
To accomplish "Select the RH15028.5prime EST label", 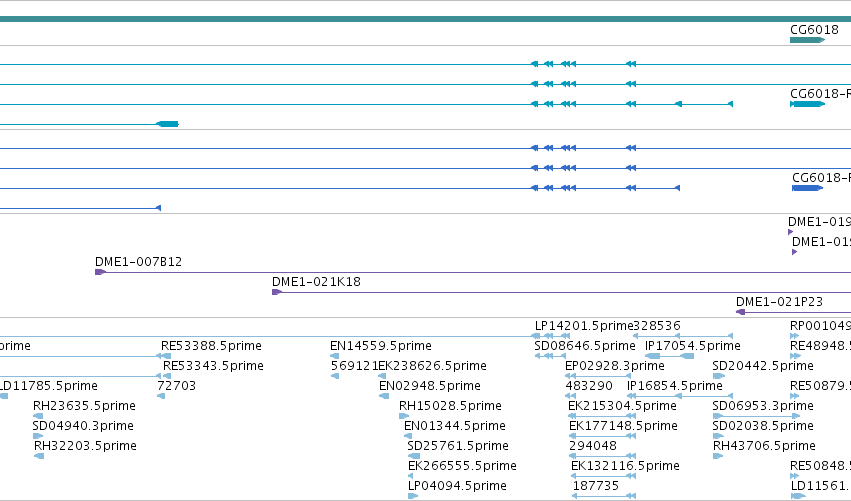I will coord(450,406).
